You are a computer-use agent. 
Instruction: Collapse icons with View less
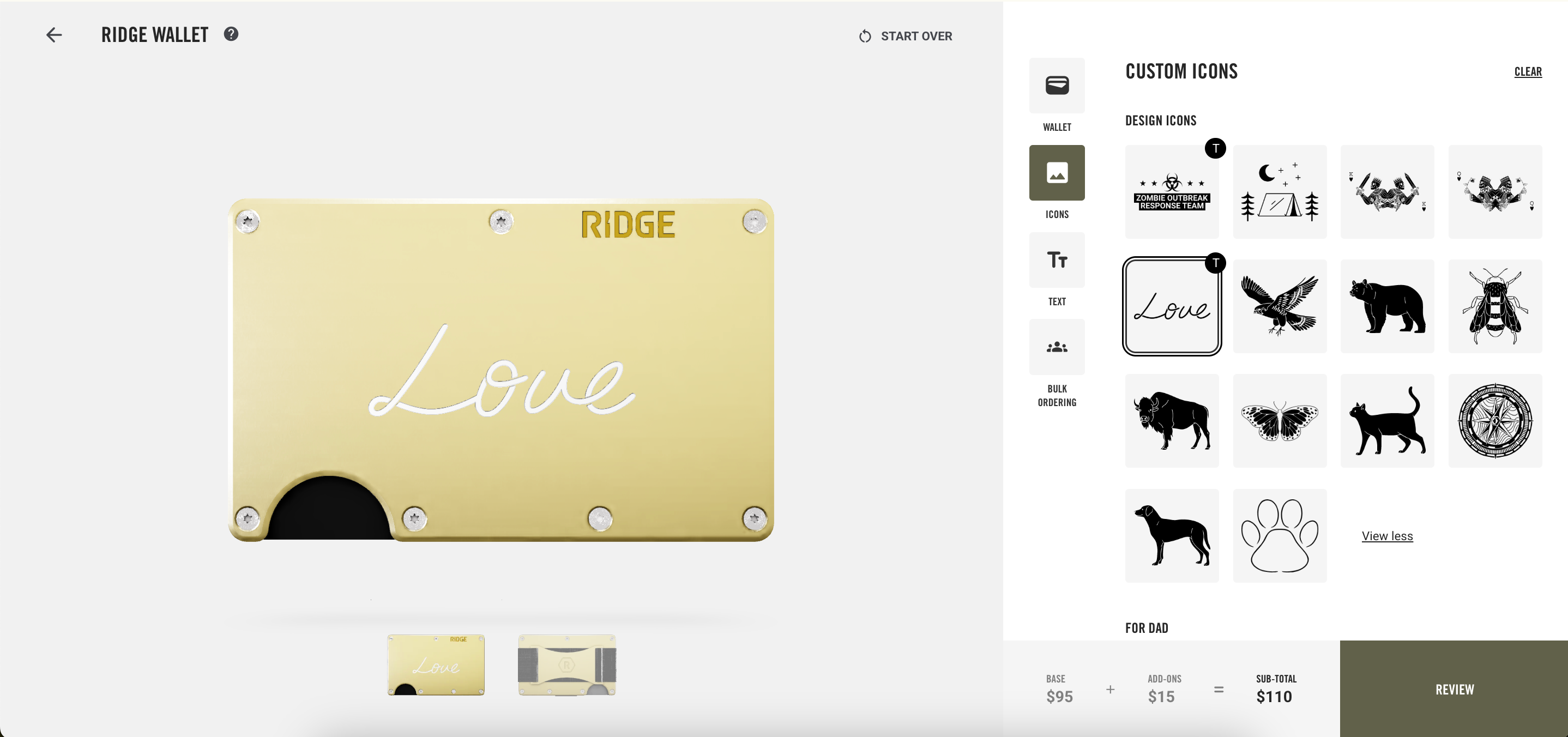coord(1387,536)
